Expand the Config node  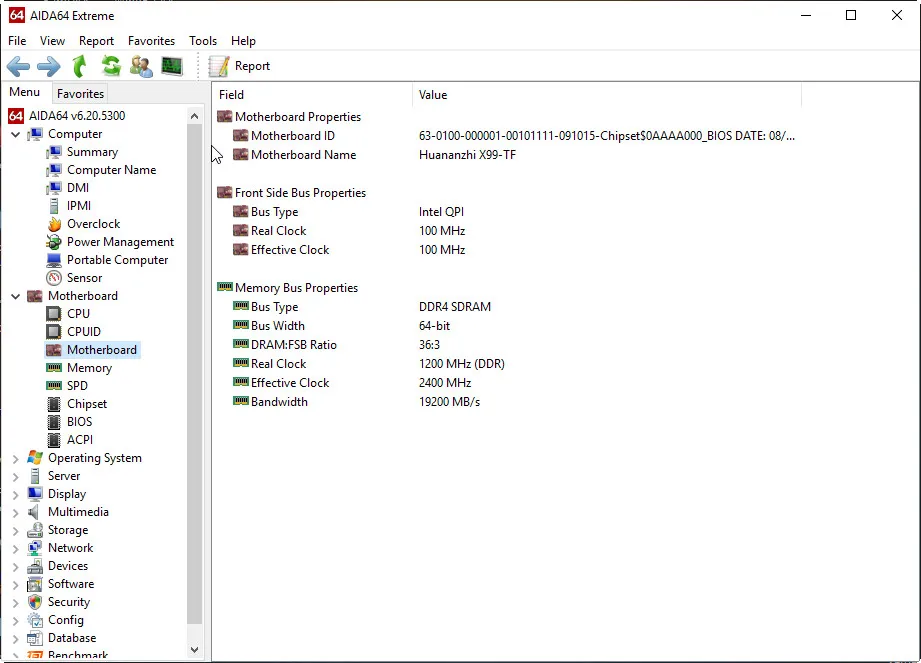[x=16, y=621]
